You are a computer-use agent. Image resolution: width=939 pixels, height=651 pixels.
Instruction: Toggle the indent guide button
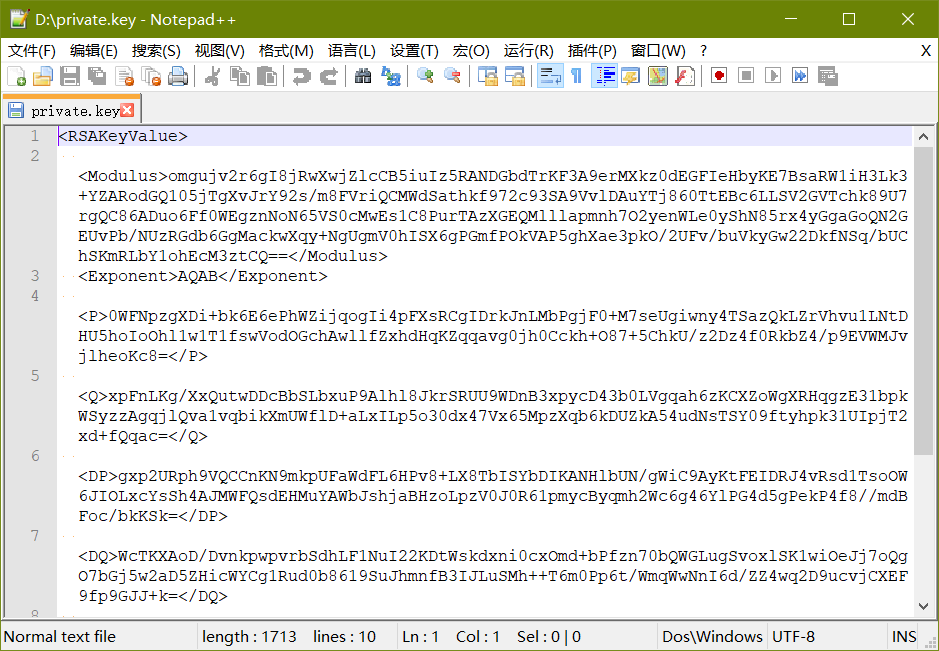click(x=604, y=76)
